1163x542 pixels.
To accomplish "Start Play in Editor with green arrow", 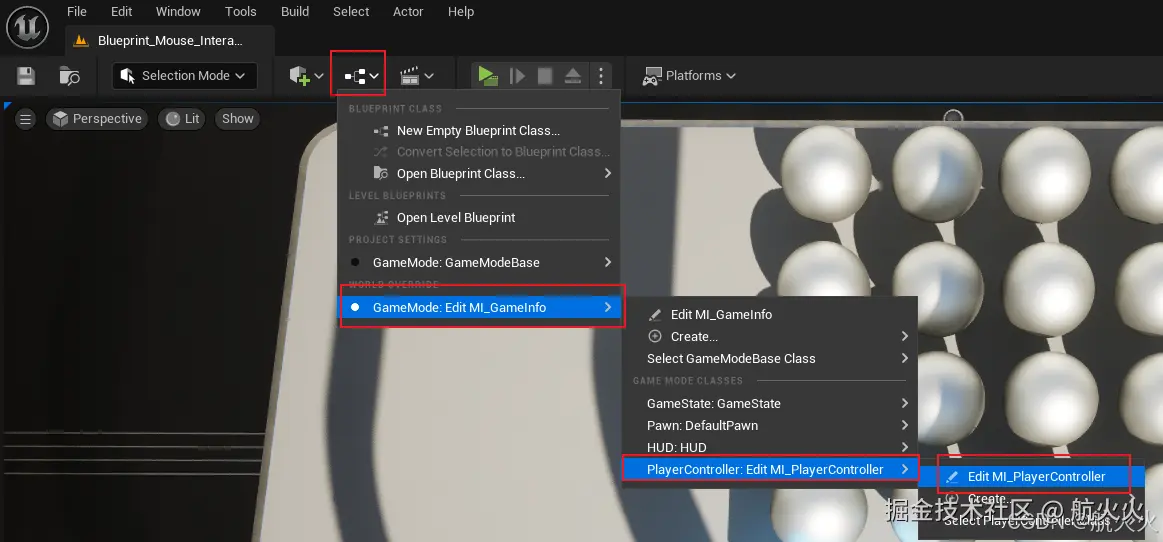I will coord(487,76).
